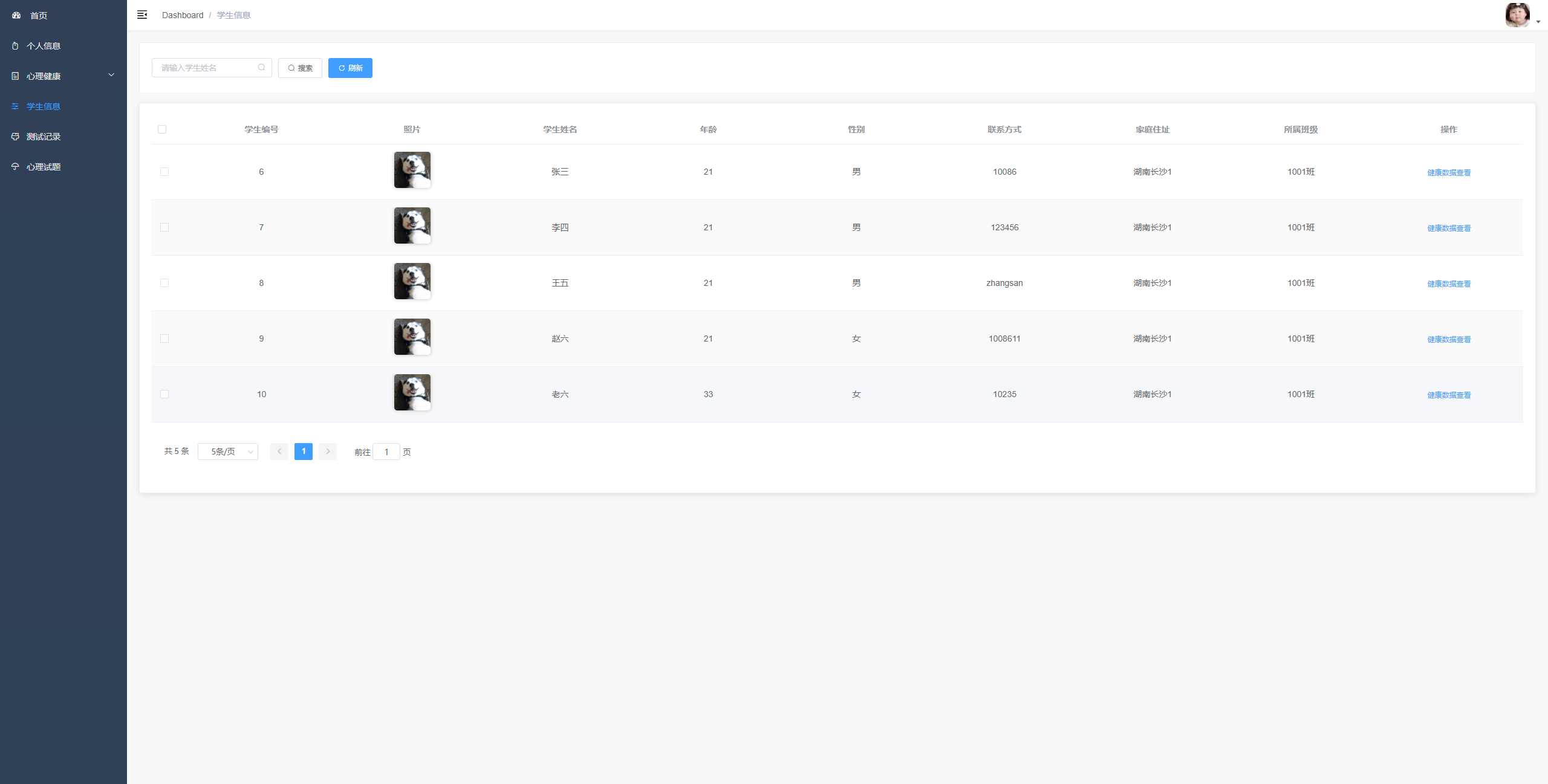Viewport: 1548px width, 784px height.
Task: Click the 共 5 条 total count text
Action: click(x=177, y=451)
